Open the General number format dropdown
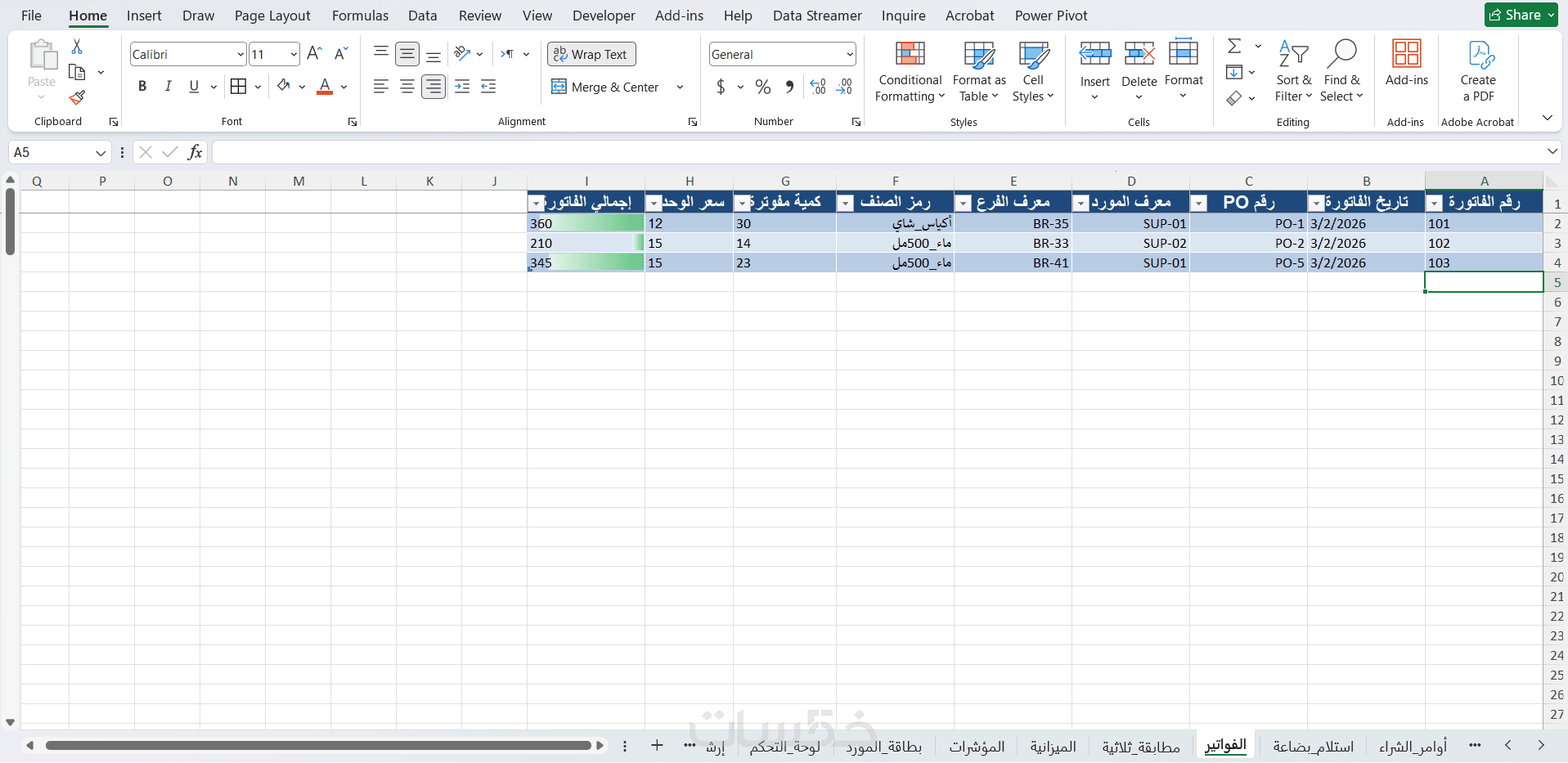The image size is (1568, 763). [x=850, y=55]
